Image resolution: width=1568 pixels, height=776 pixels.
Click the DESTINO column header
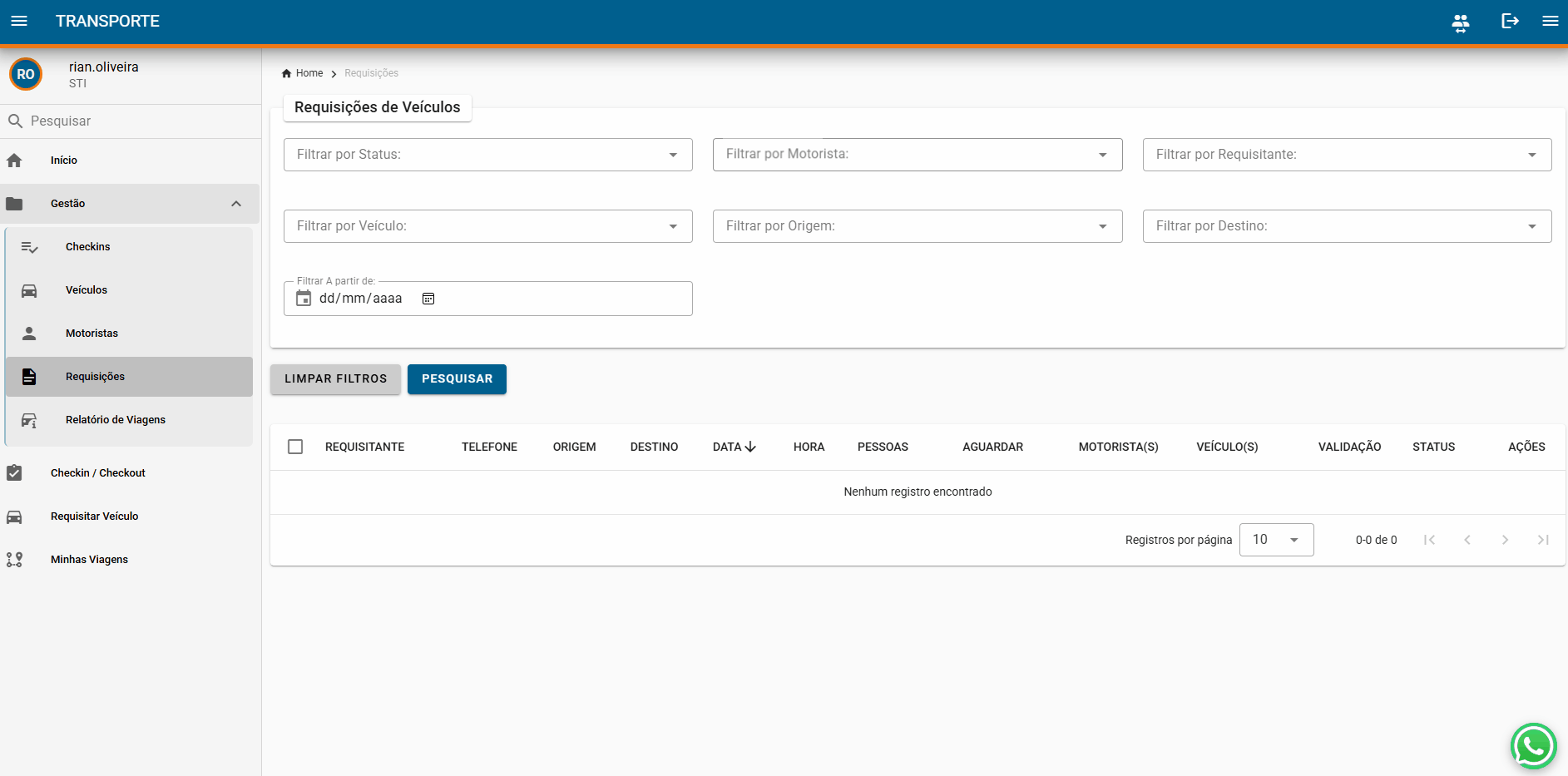[x=654, y=447]
